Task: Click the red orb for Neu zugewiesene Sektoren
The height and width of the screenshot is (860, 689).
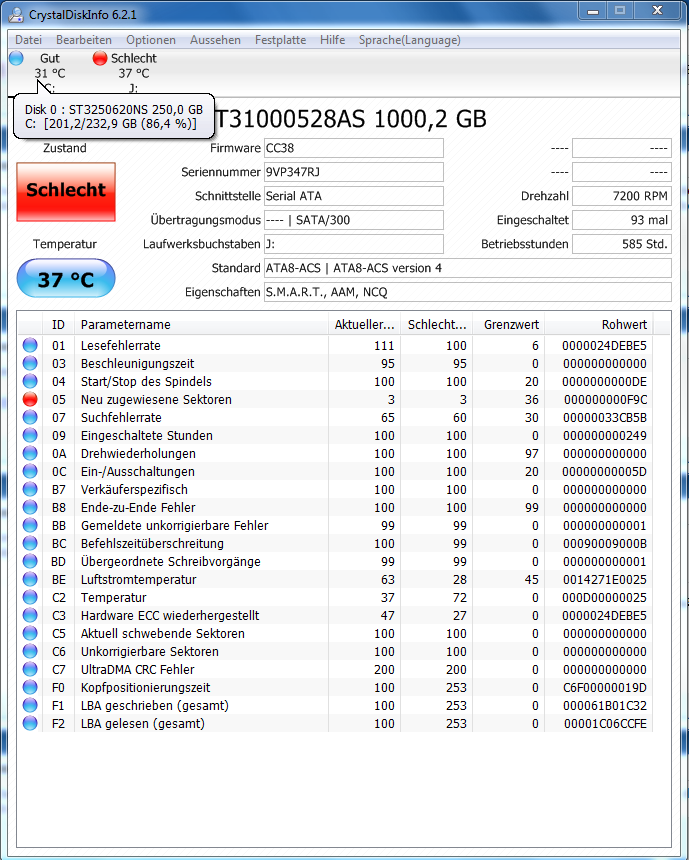Action: [30, 399]
